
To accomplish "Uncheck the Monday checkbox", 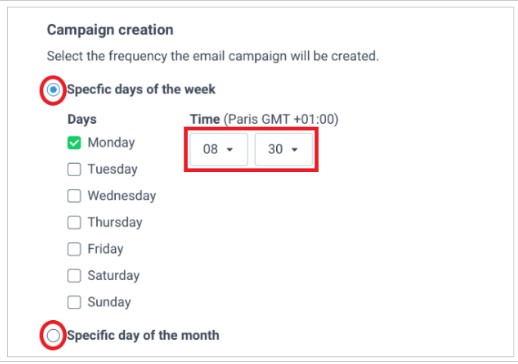I will (74, 143).
